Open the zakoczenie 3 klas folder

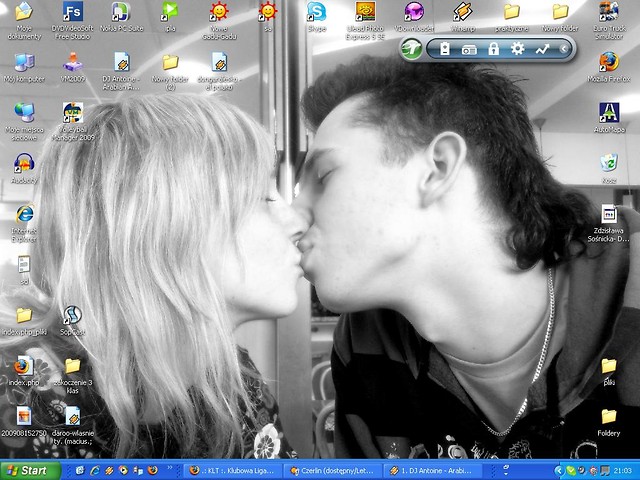[x=73, y=375]
